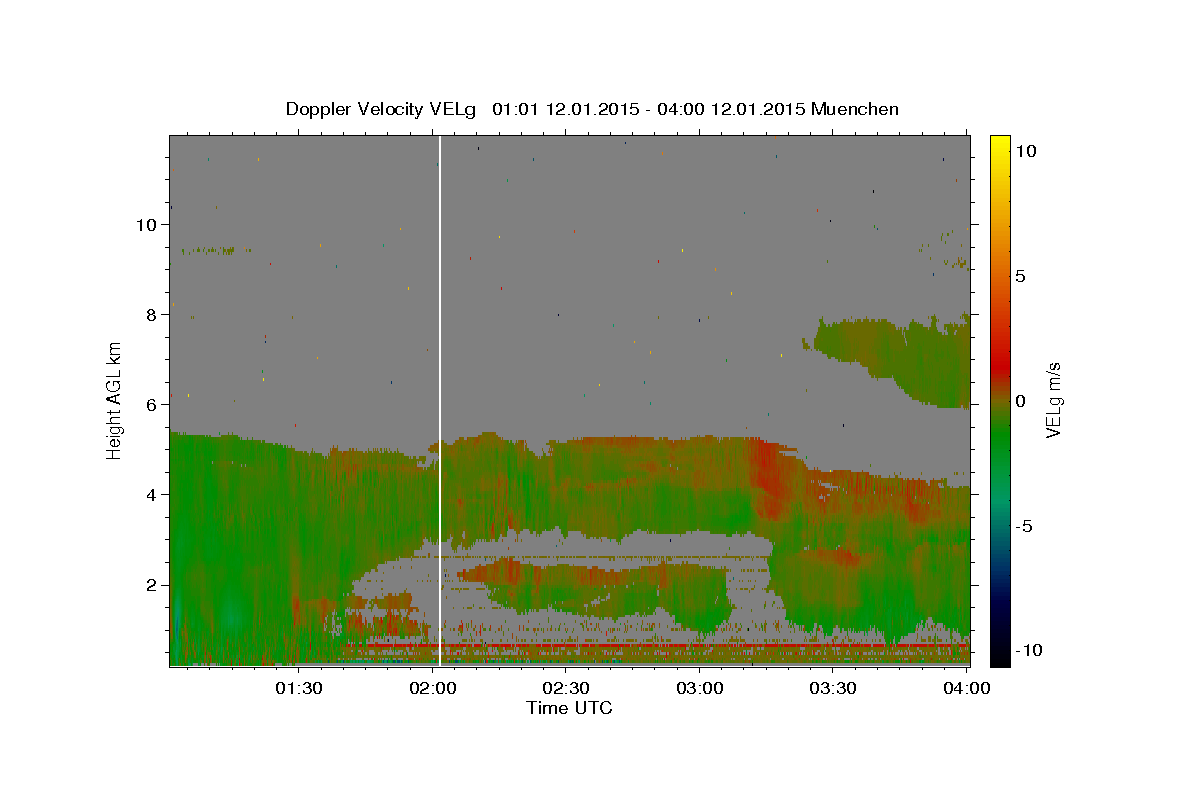This screenshot has width=1200, height=800.
Task: Click the height tick label 8
Action: pyautogui.click(x=152, y=315)
